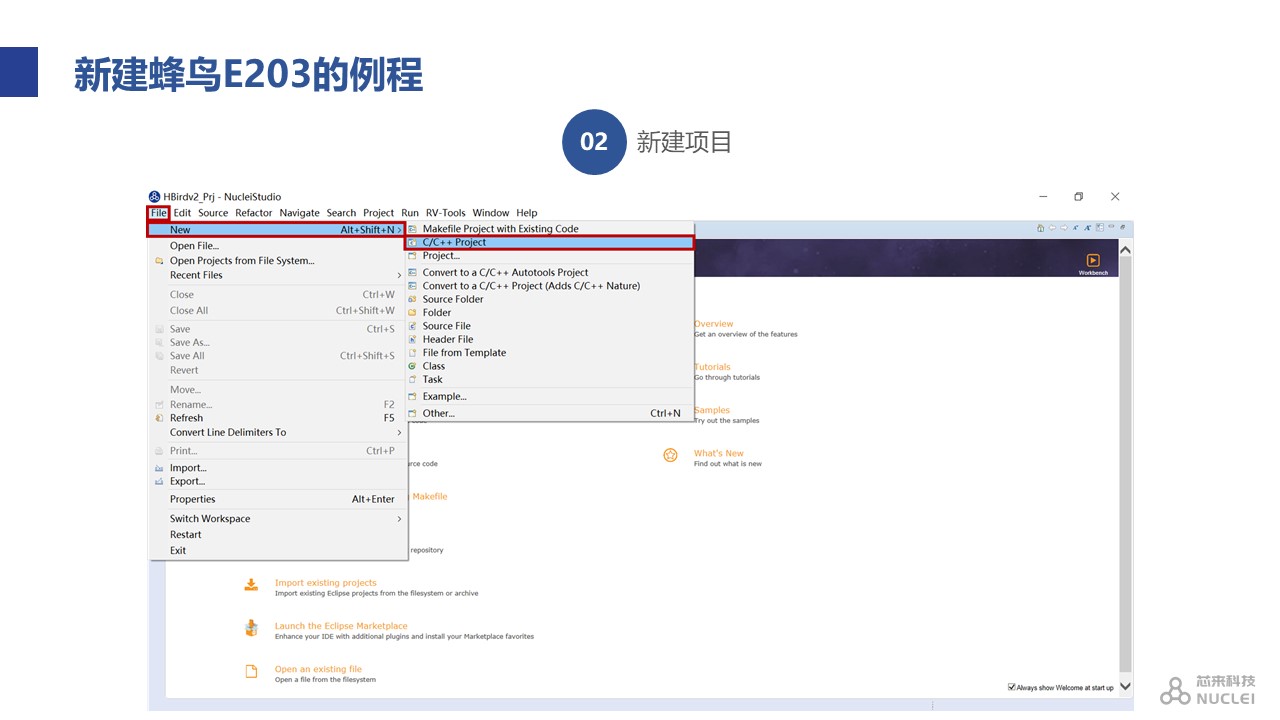Click the Welcome page scroll down arrow
Viewport: 1280px width, 720px height.
1125,686
